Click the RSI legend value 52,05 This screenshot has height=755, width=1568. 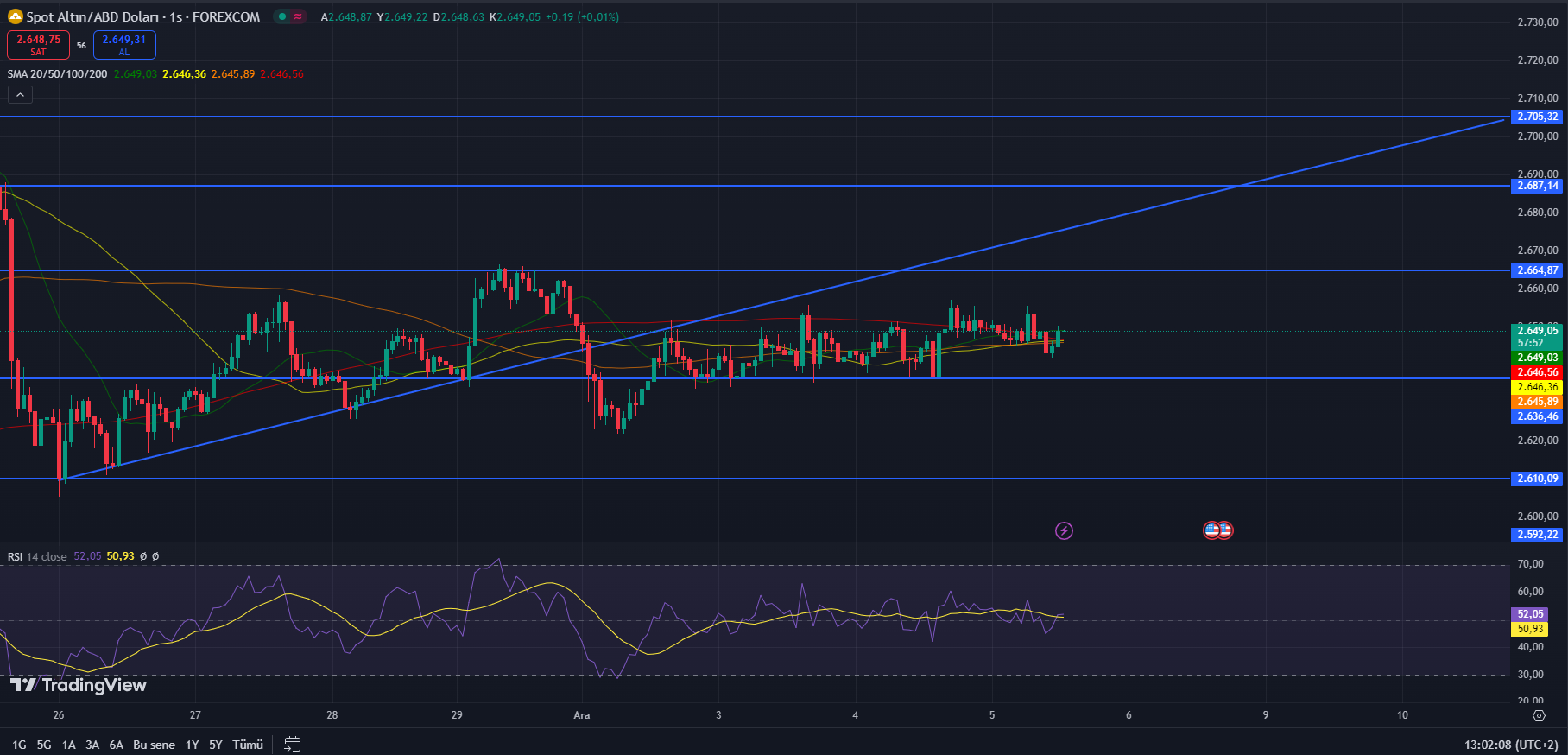point(87,556)
